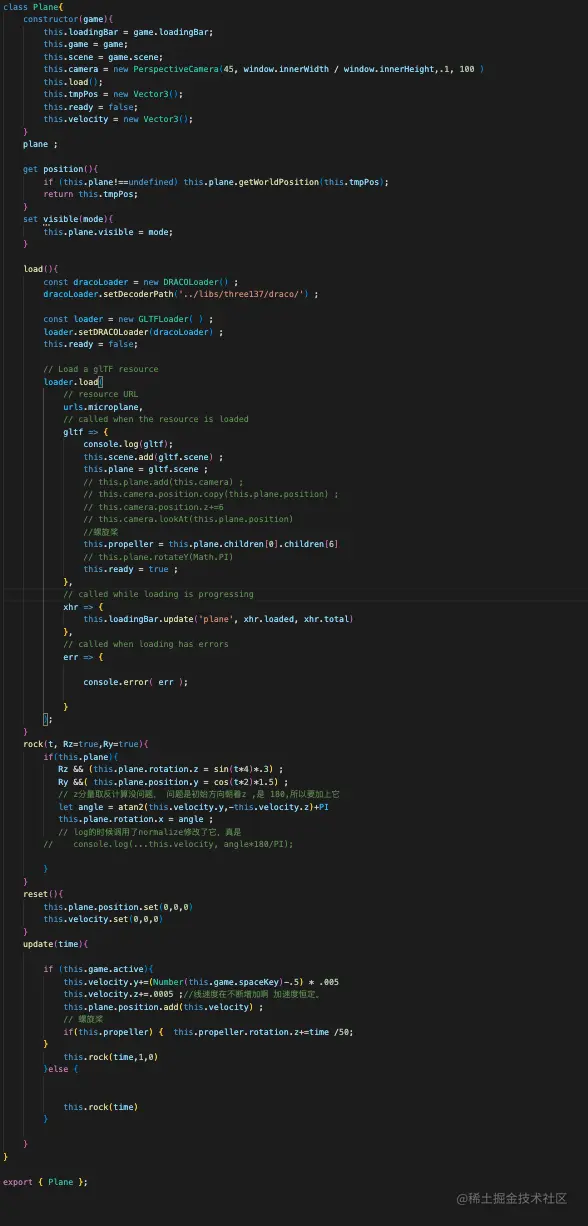Viewport: 588px width, 1226px height.
Task: Click the 'get position(){' getter line
Action: click(x=60, y=169)
